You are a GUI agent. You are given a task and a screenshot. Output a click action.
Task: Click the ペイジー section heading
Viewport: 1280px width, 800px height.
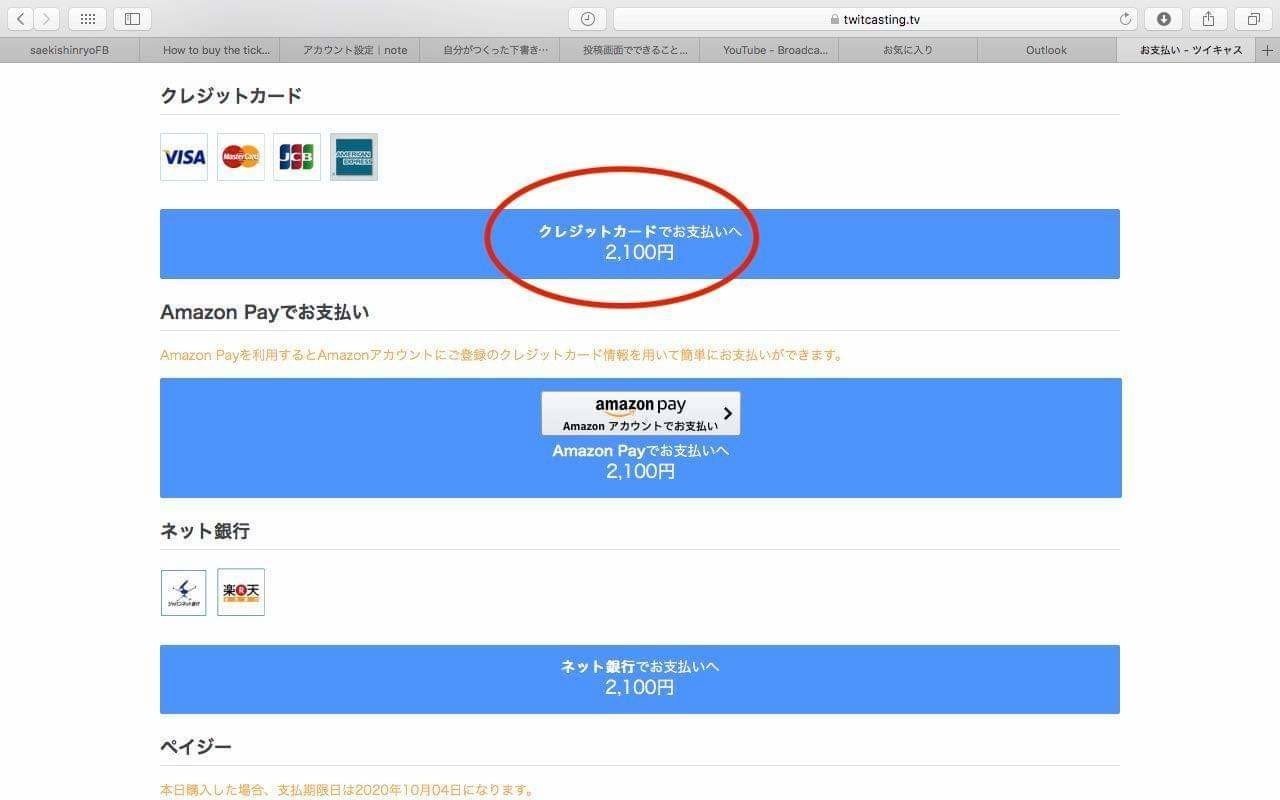coord(196,747)
